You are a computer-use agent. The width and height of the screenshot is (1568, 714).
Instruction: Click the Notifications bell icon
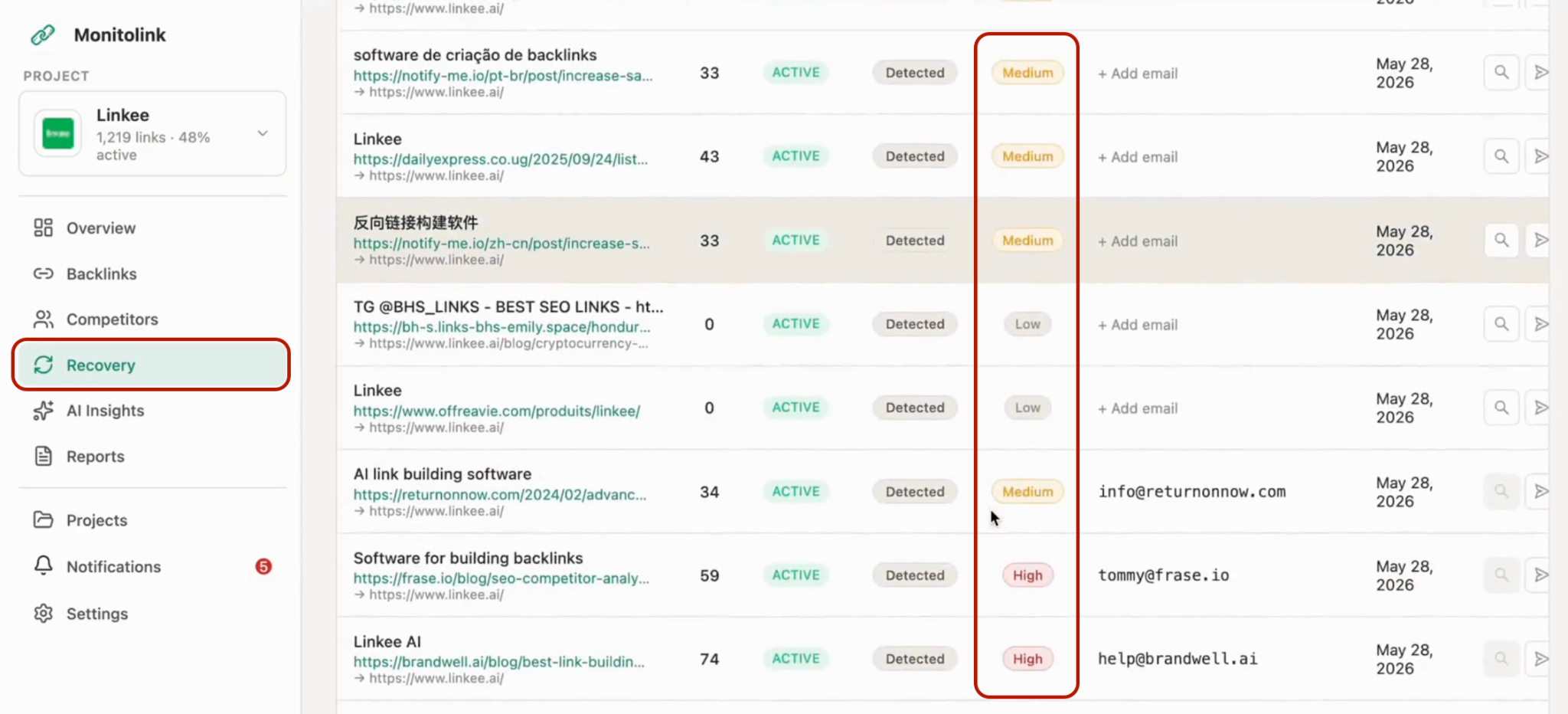coord(44,565)
